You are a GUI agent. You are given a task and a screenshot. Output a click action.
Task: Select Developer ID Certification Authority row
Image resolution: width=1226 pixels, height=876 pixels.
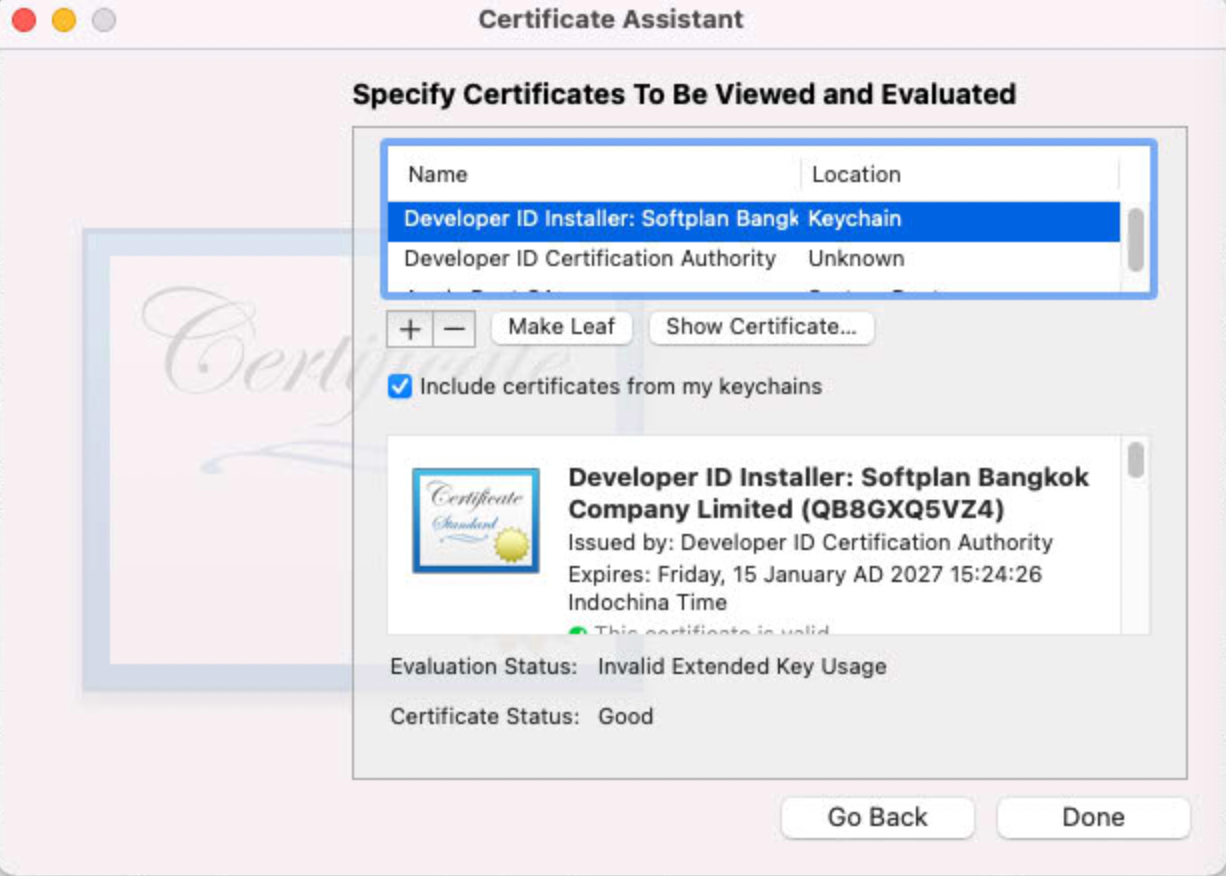click(x=590, y=259)
